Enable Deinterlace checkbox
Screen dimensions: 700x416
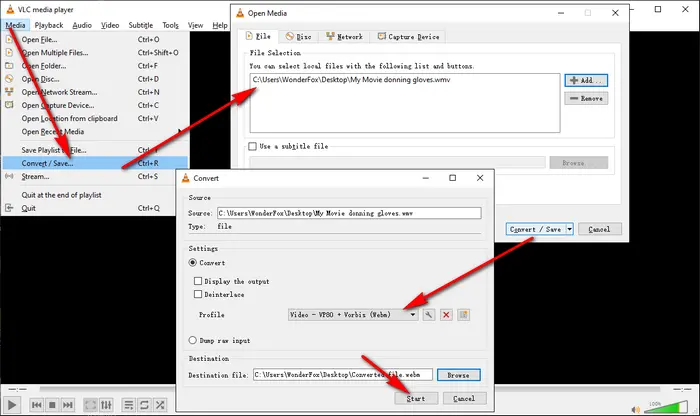click(x=198, y=294)
